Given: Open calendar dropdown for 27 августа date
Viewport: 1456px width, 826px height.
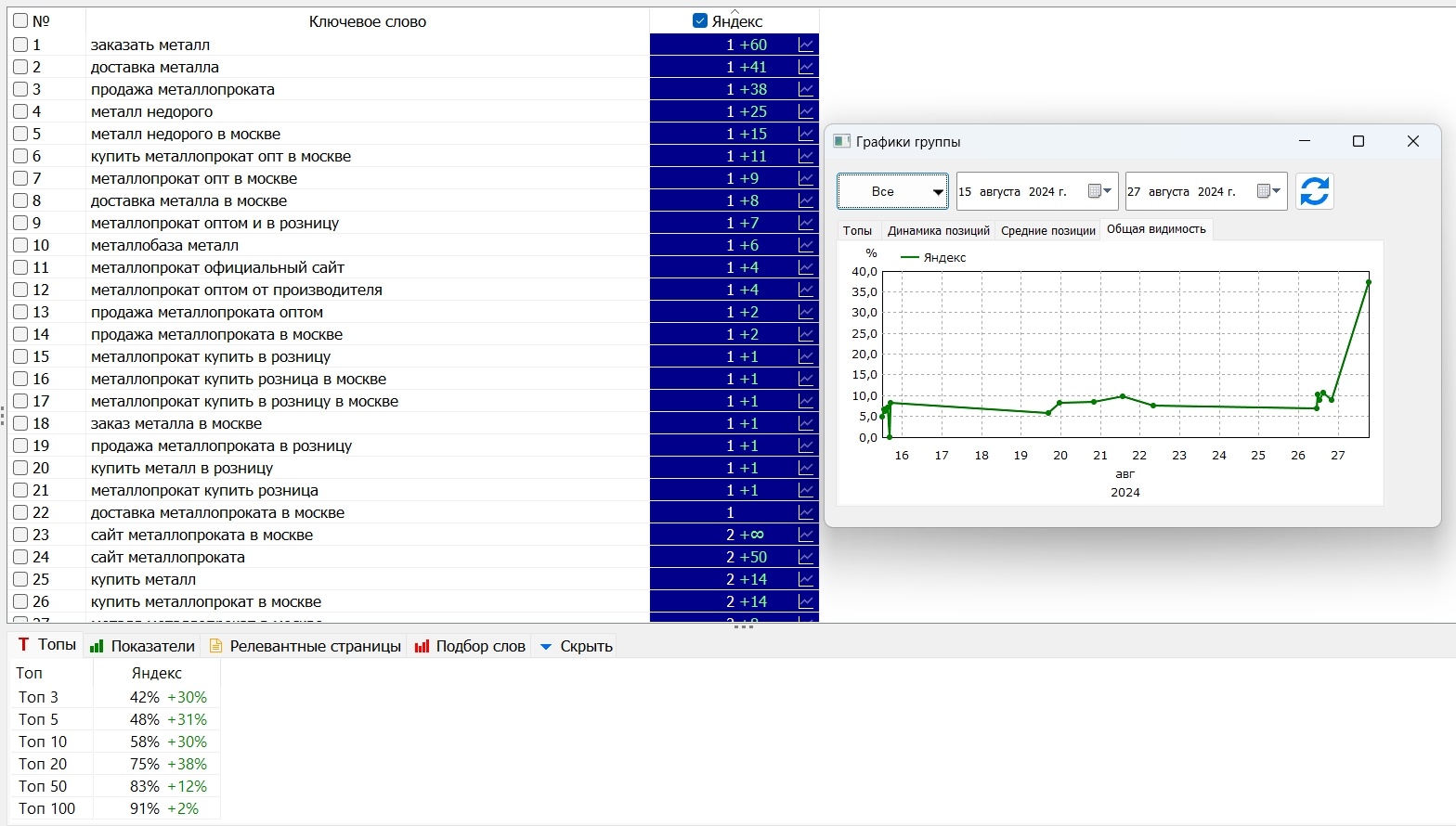Looking at the screenshot, I should [1269, 191].
